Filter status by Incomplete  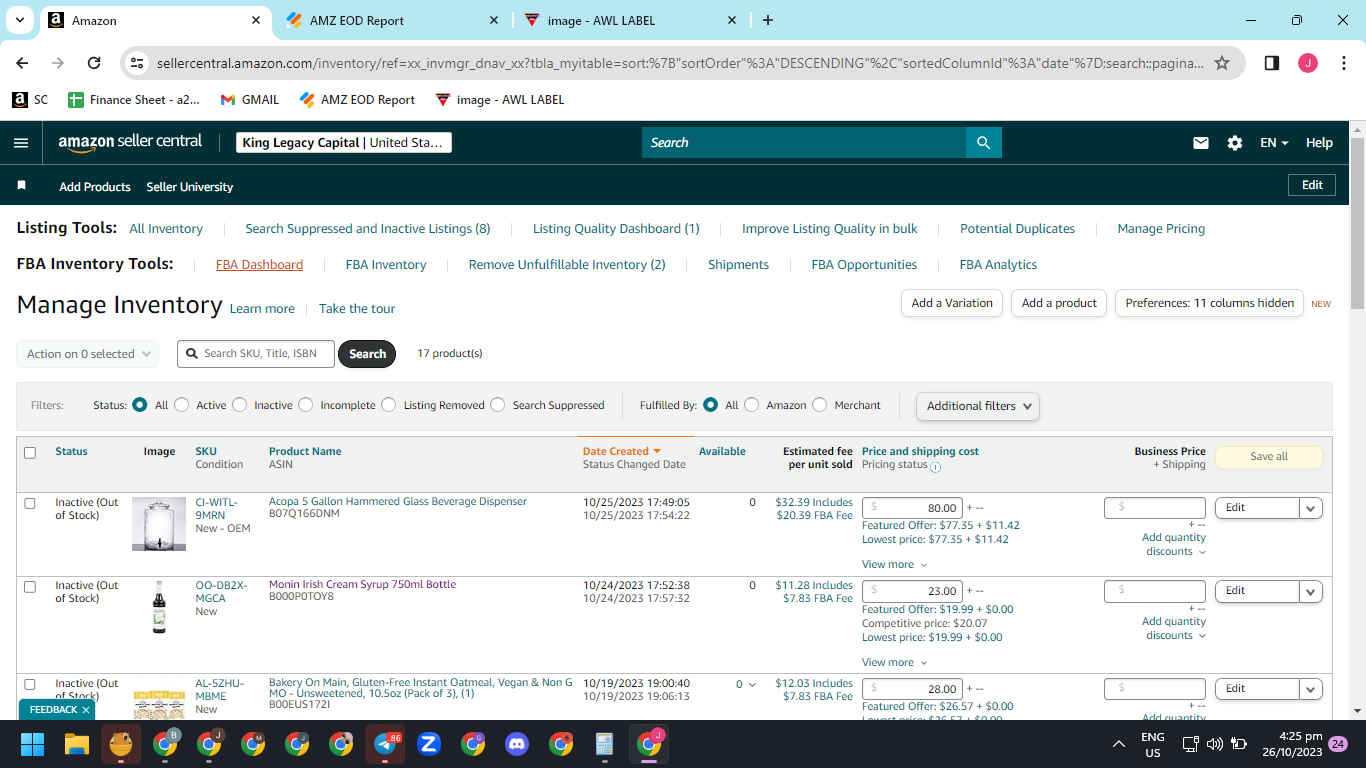tap(306, 405)
